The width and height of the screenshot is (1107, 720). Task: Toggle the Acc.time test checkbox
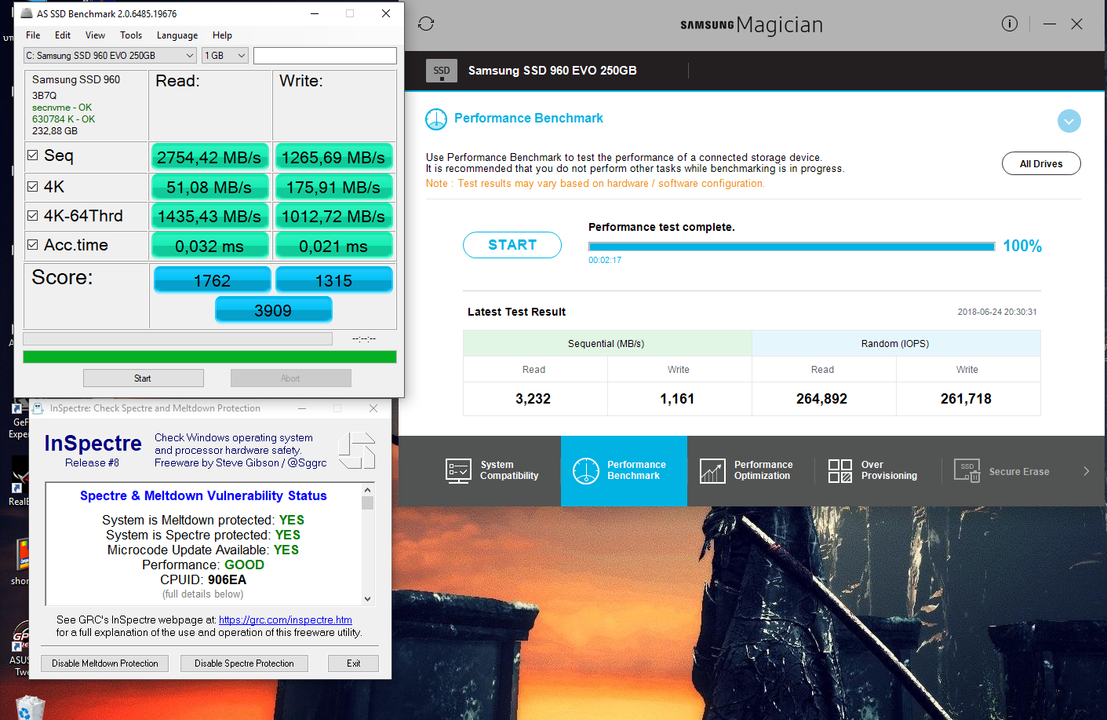tap(32, 245)
